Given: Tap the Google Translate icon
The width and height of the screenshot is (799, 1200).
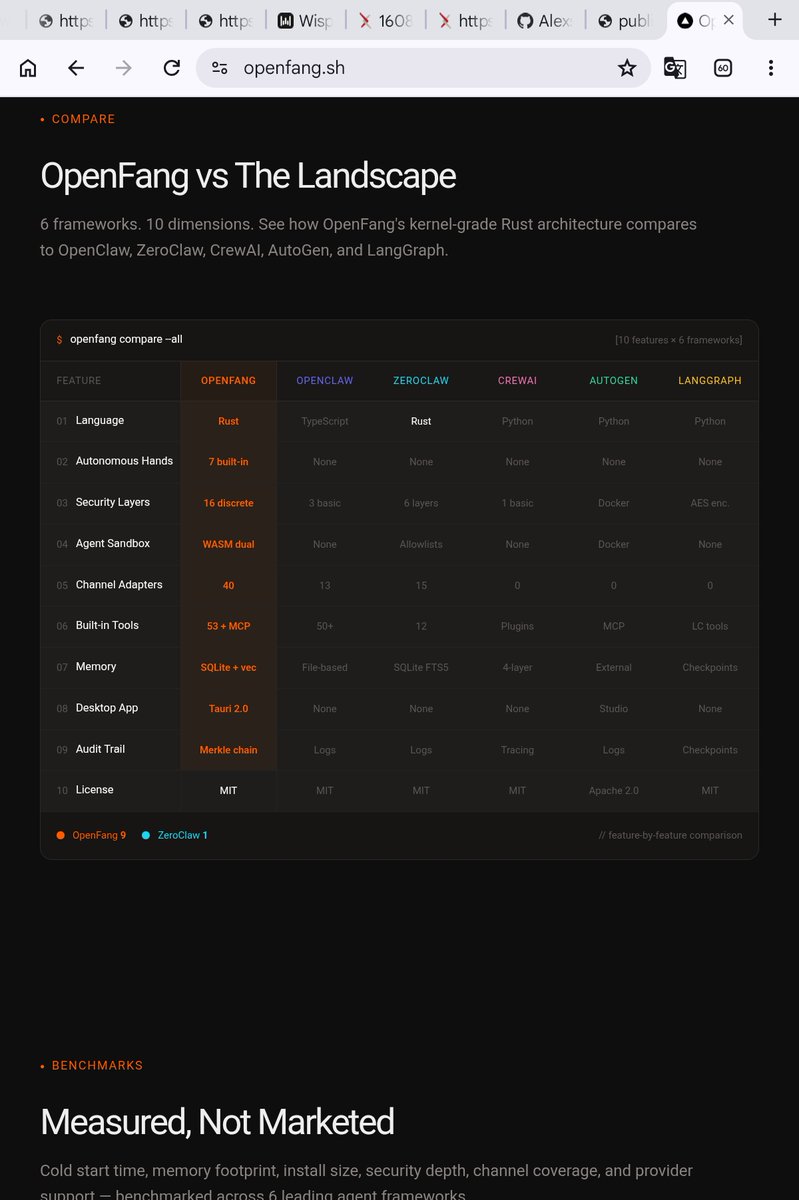Looking at the screenshot, I should click(x=675, y=68).
